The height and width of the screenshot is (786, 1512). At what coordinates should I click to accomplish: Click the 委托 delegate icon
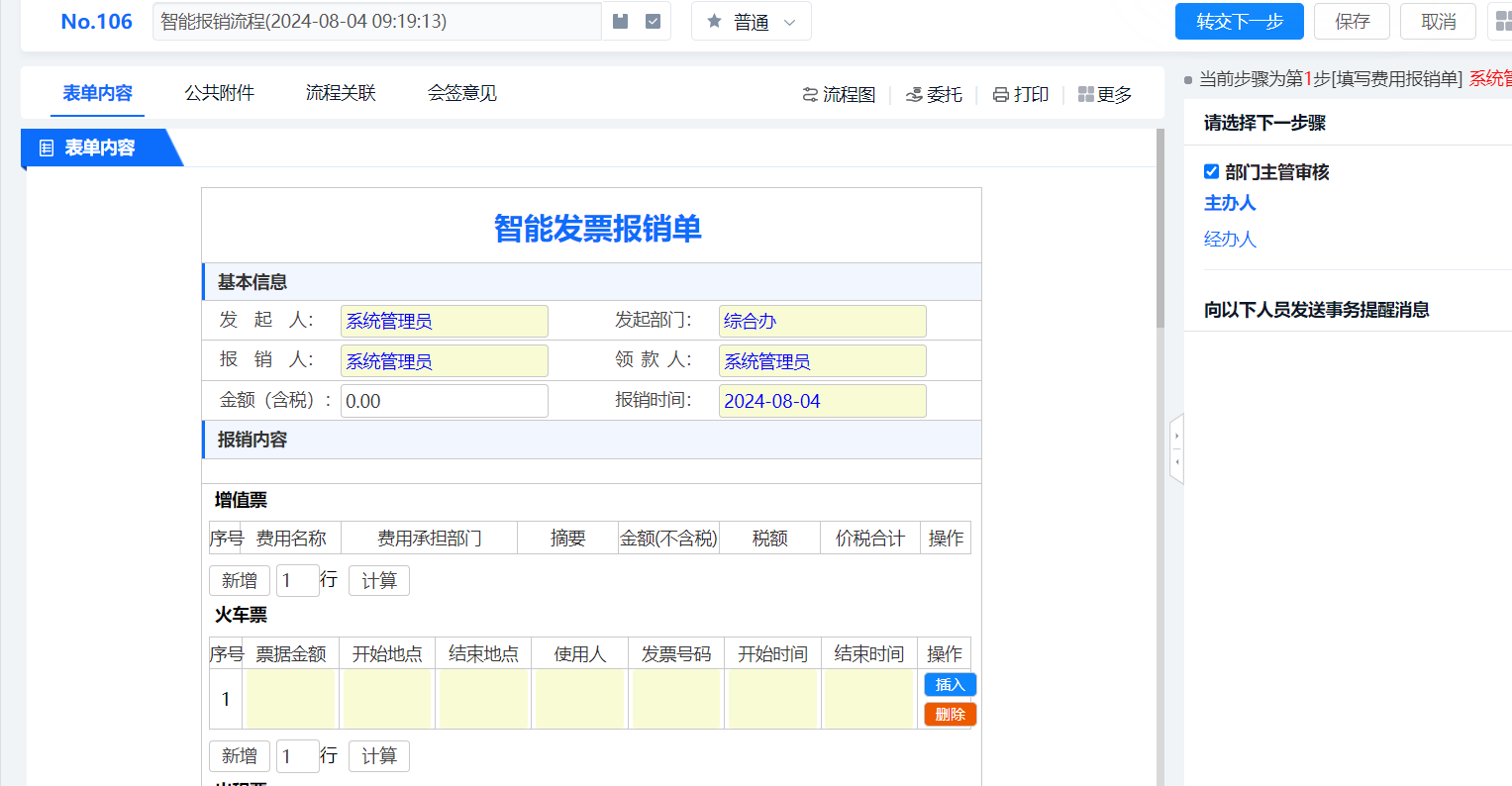pos(914,94)
